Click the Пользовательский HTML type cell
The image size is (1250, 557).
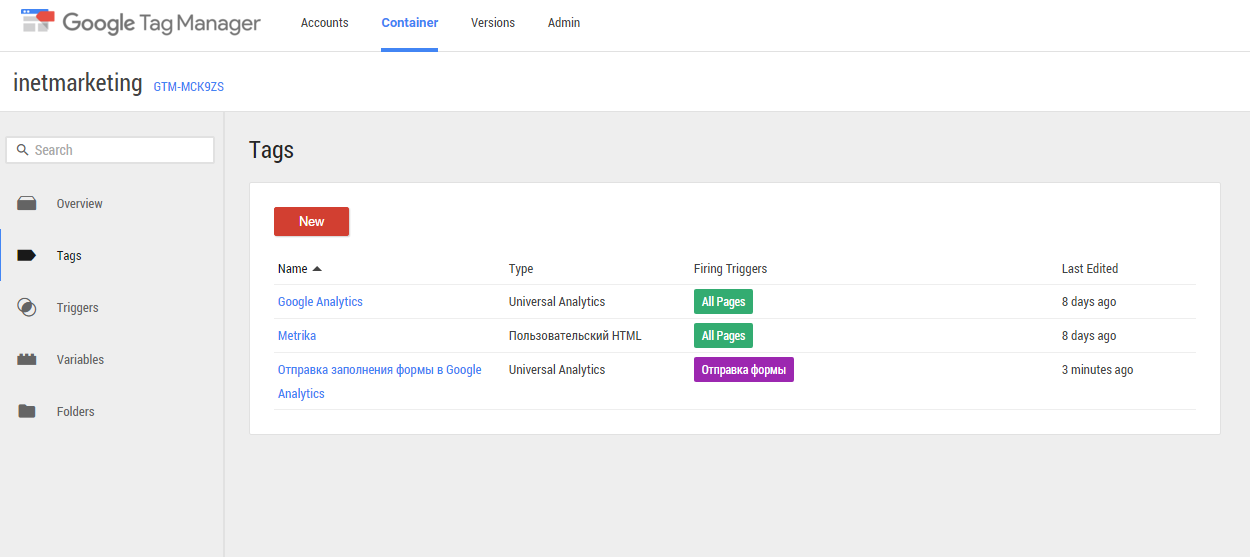coord(575,336)
